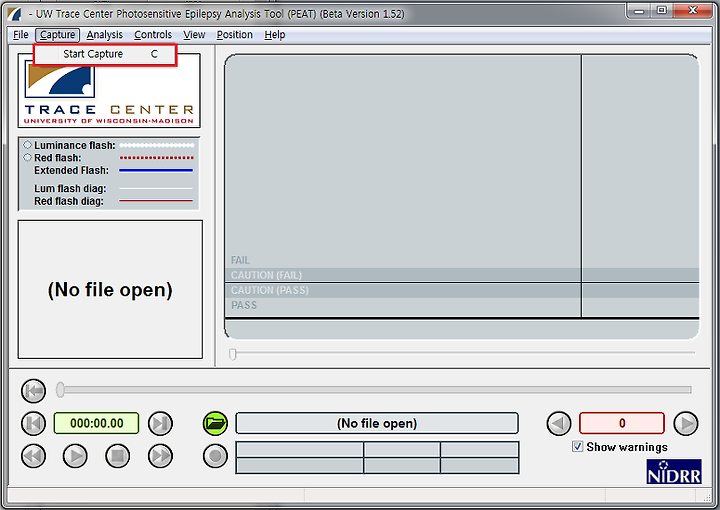Select the Red flash radio button
720x510 pixels.
click(x=28, y=157)
